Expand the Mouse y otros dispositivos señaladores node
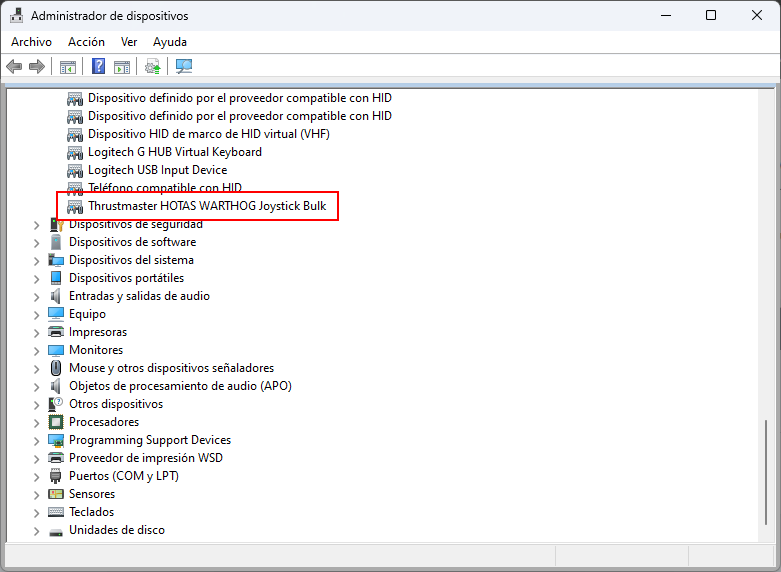Viewport: 781px width, 572px height. point(36,369)
